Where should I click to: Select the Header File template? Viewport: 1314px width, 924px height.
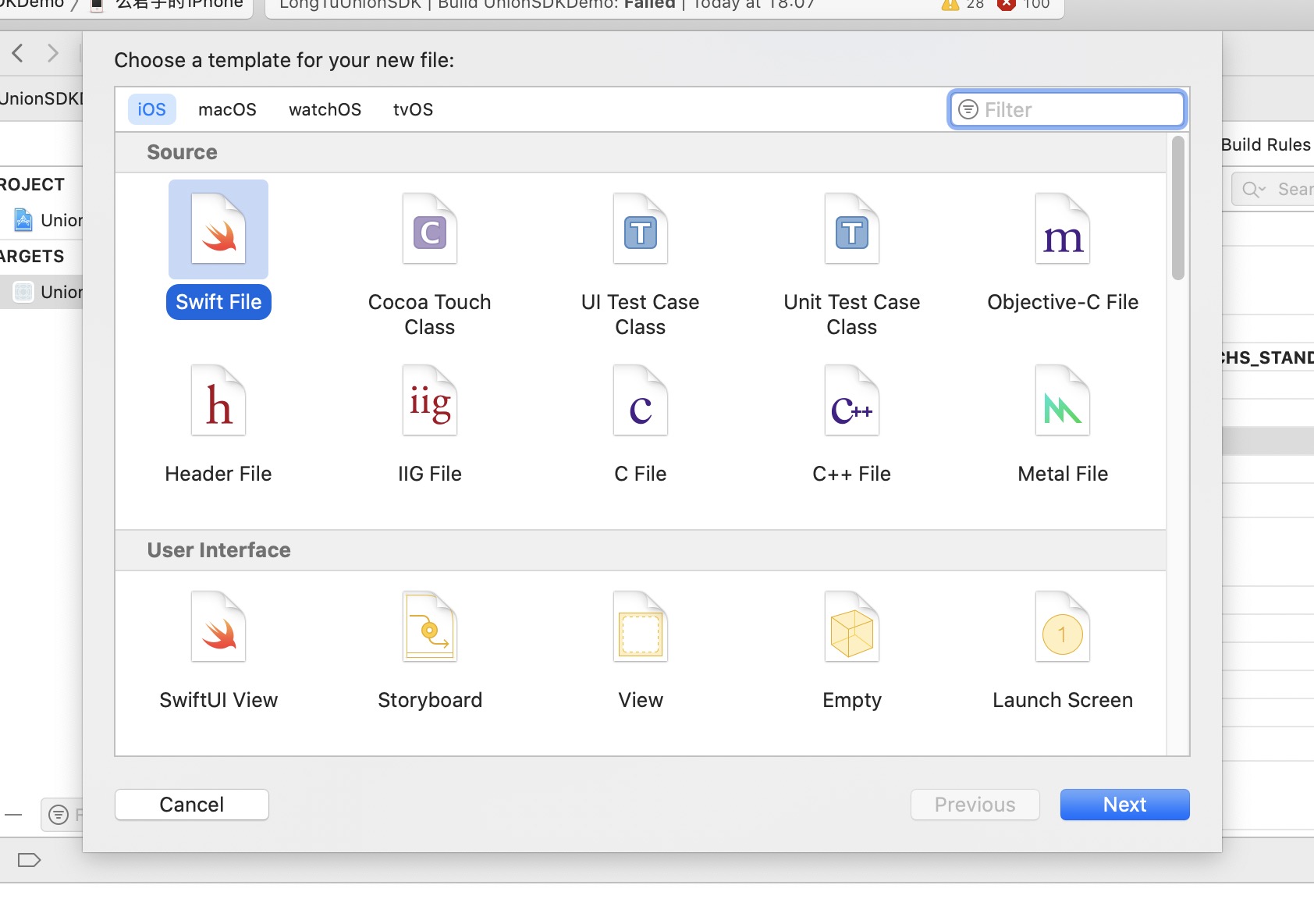click(218, 402)
